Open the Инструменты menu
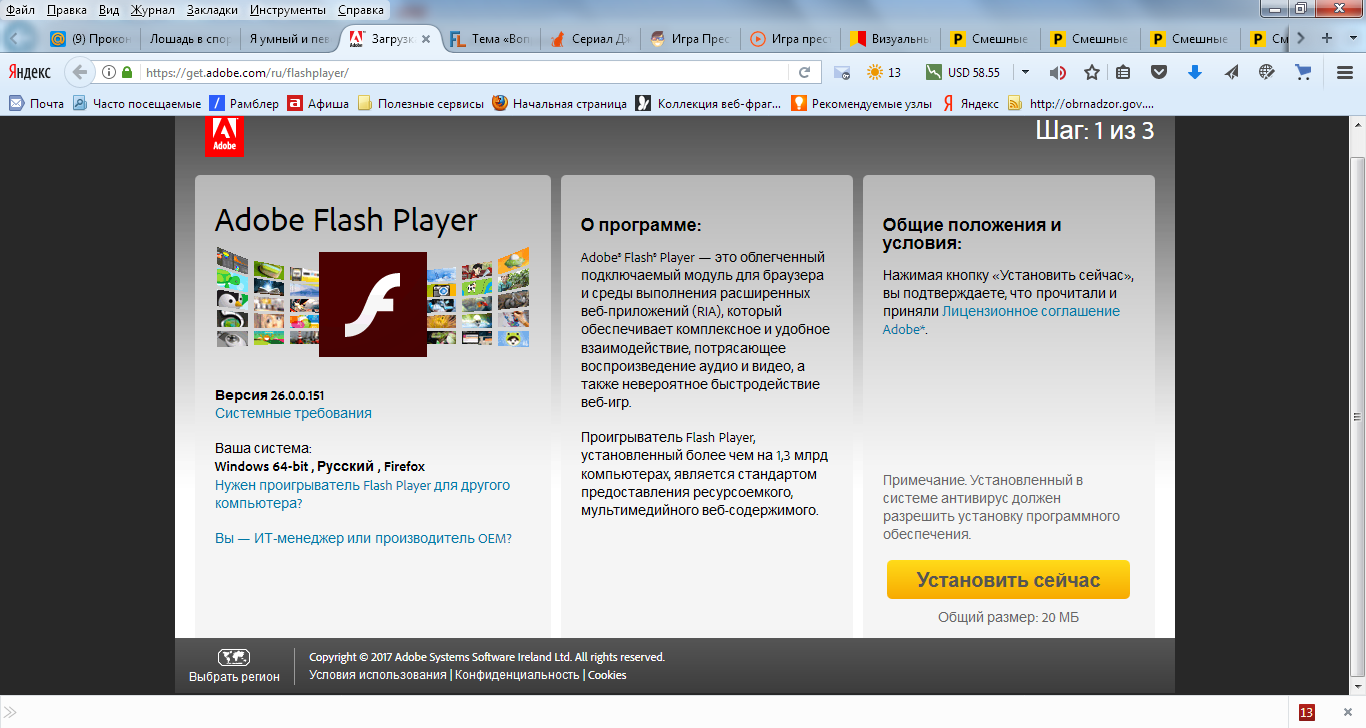Viewport: 1366px width, 728px height. pyautogui.click(x=288, y=10)
